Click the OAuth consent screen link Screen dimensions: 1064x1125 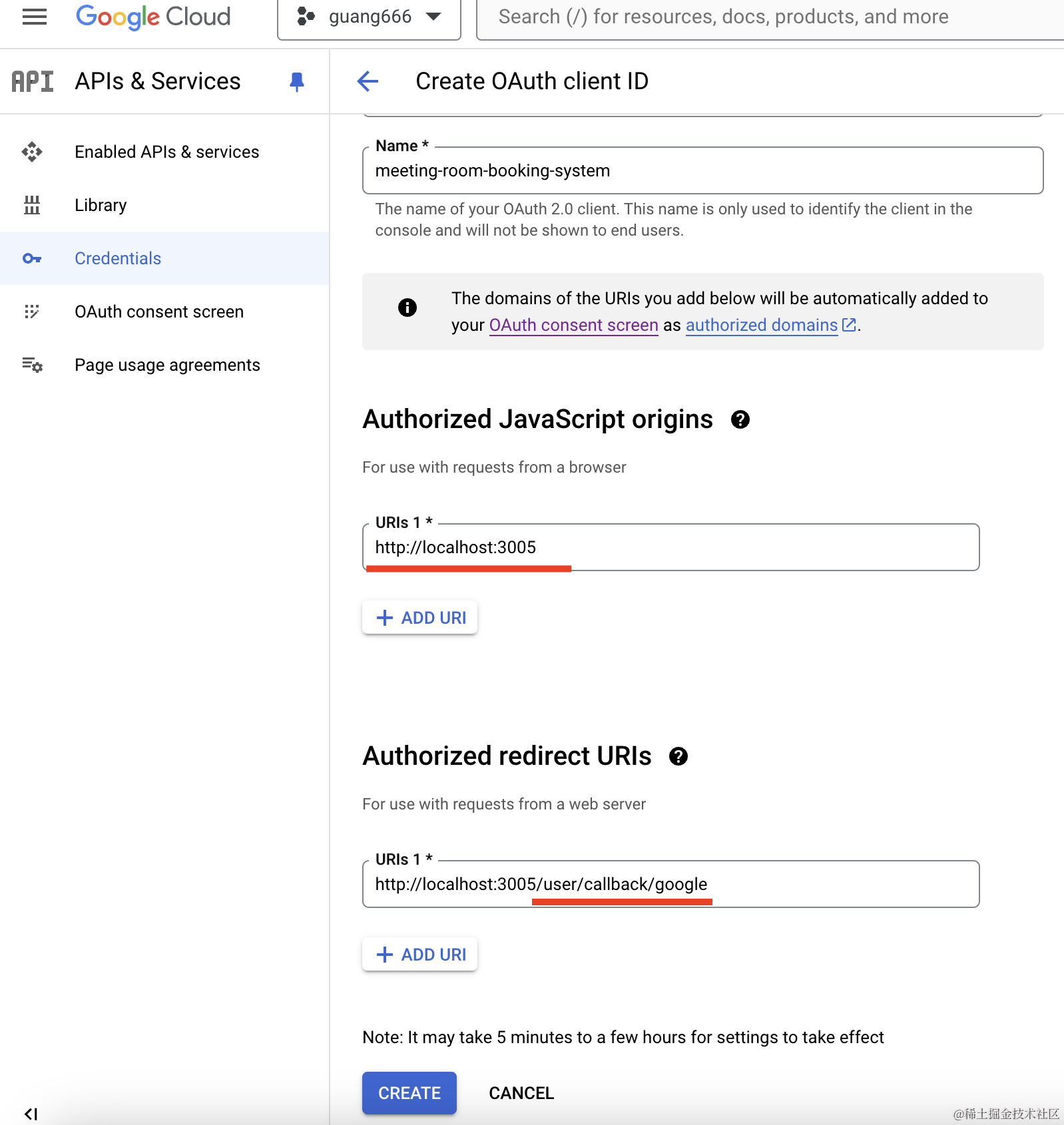pos(573,325)
